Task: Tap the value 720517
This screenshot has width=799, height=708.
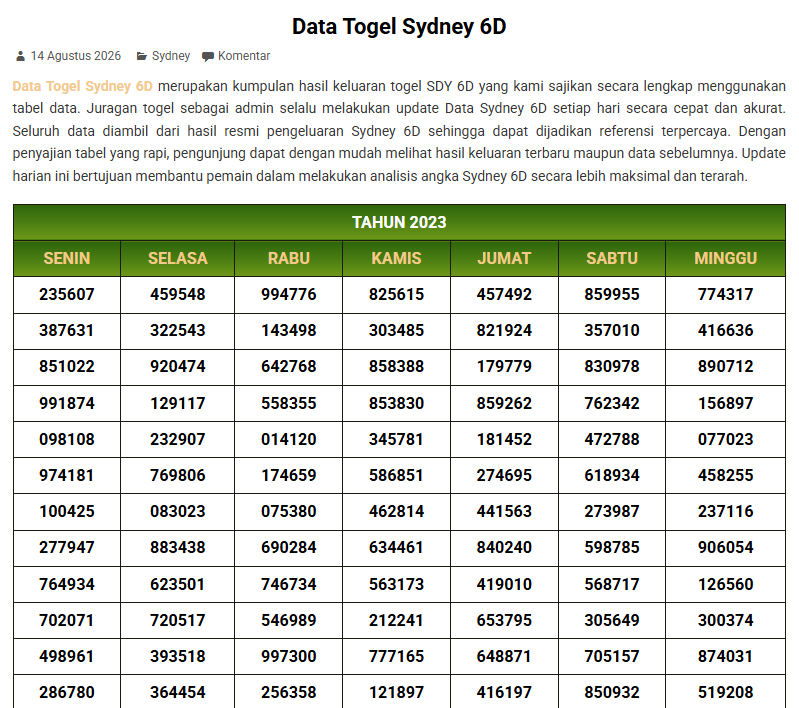Action: pos(177,621)
